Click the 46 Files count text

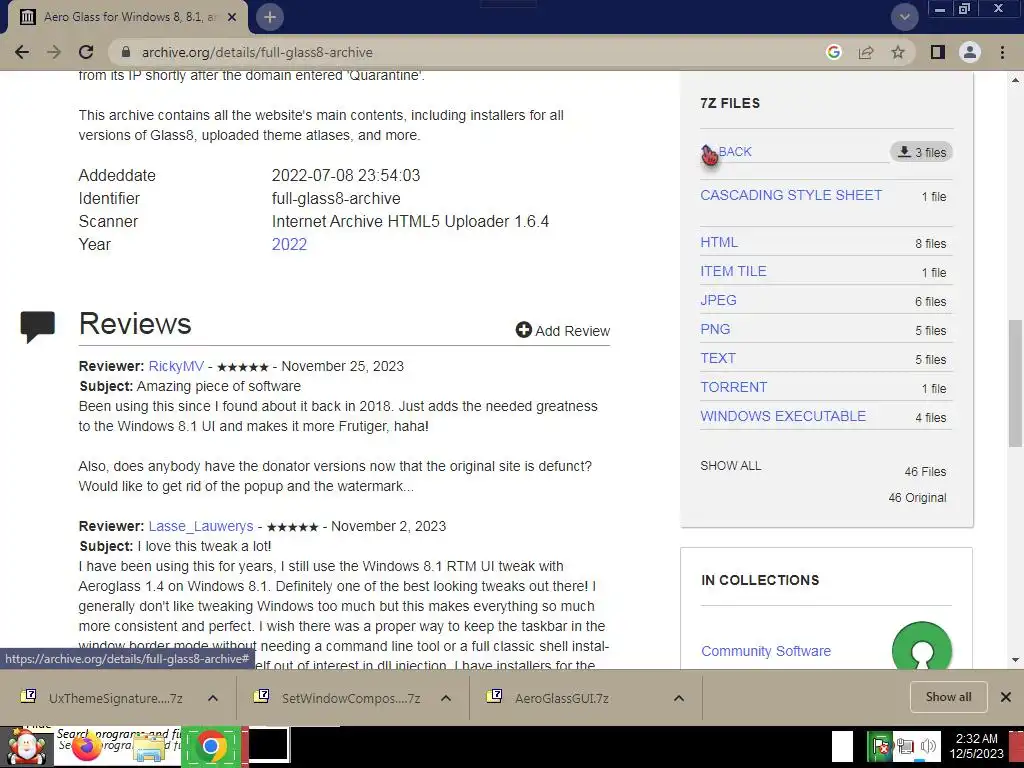point(925,472)
